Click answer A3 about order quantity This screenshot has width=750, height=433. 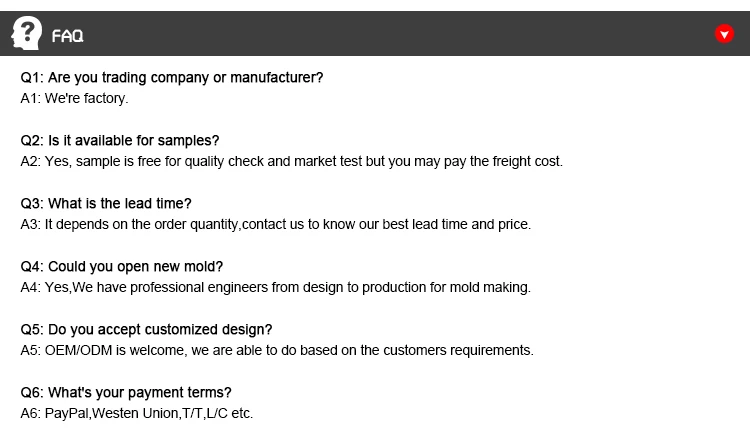pos(275,224)
